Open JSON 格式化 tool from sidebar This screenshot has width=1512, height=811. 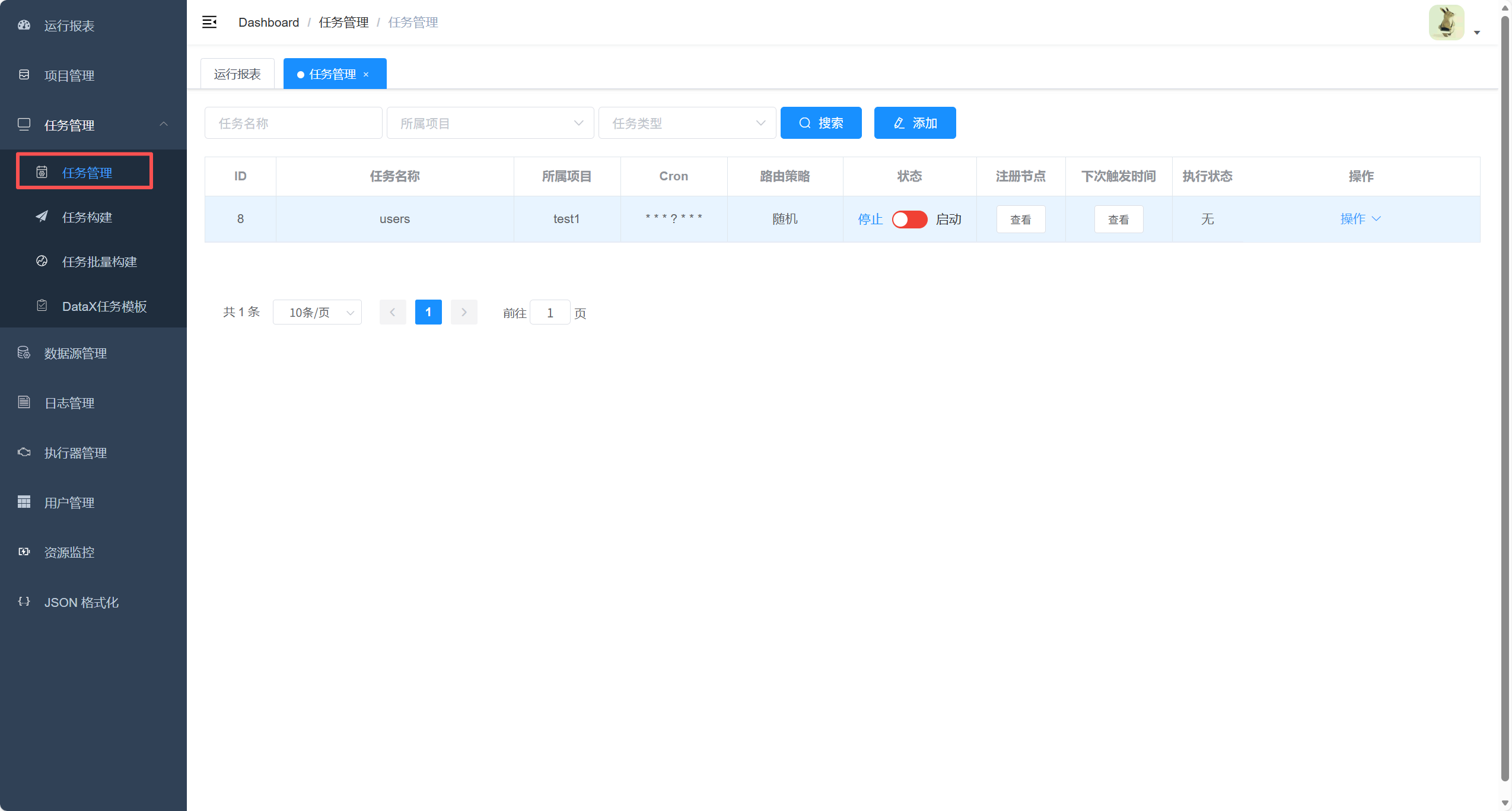81,602
